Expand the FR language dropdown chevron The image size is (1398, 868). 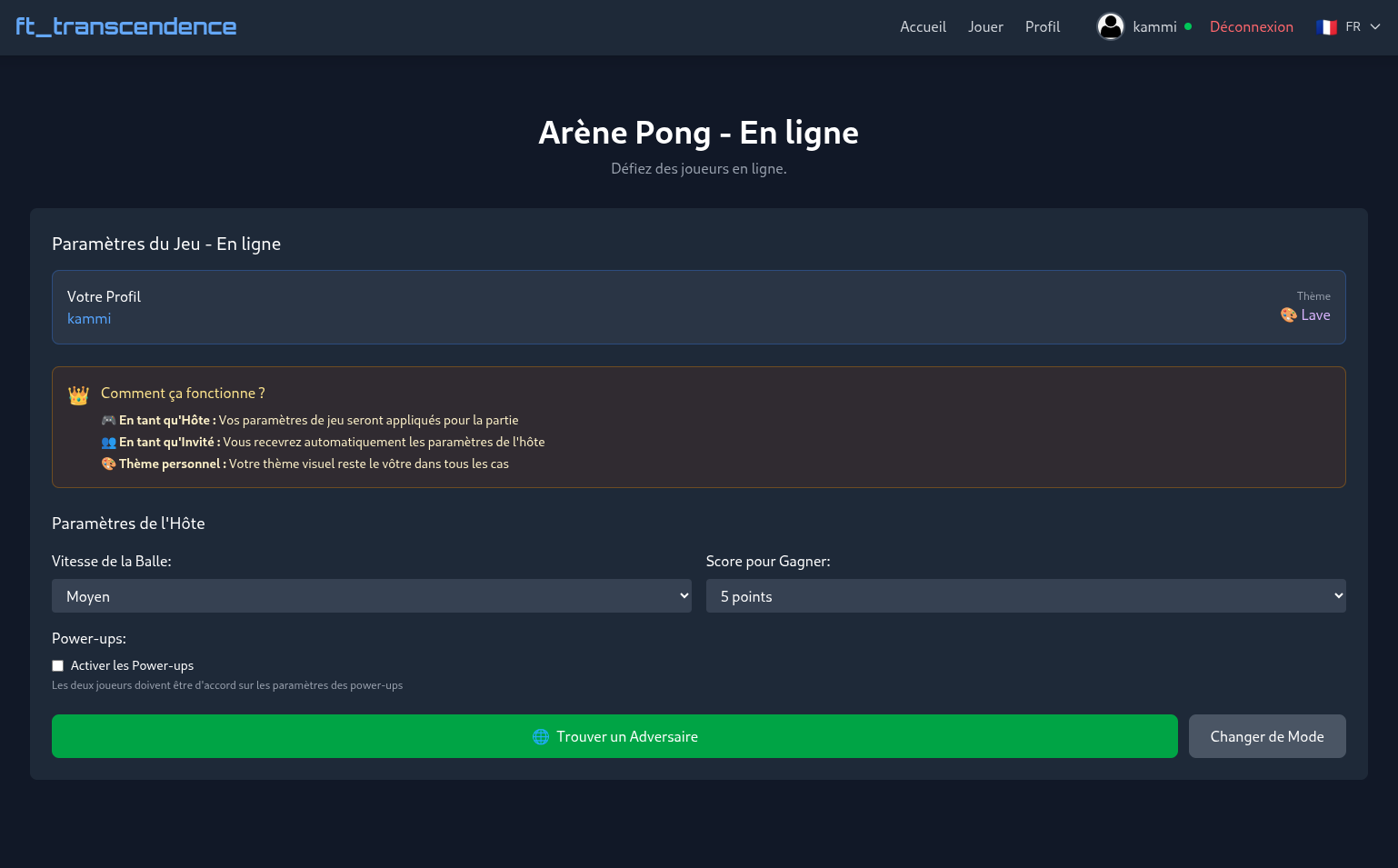click(x=1375, y=27)
